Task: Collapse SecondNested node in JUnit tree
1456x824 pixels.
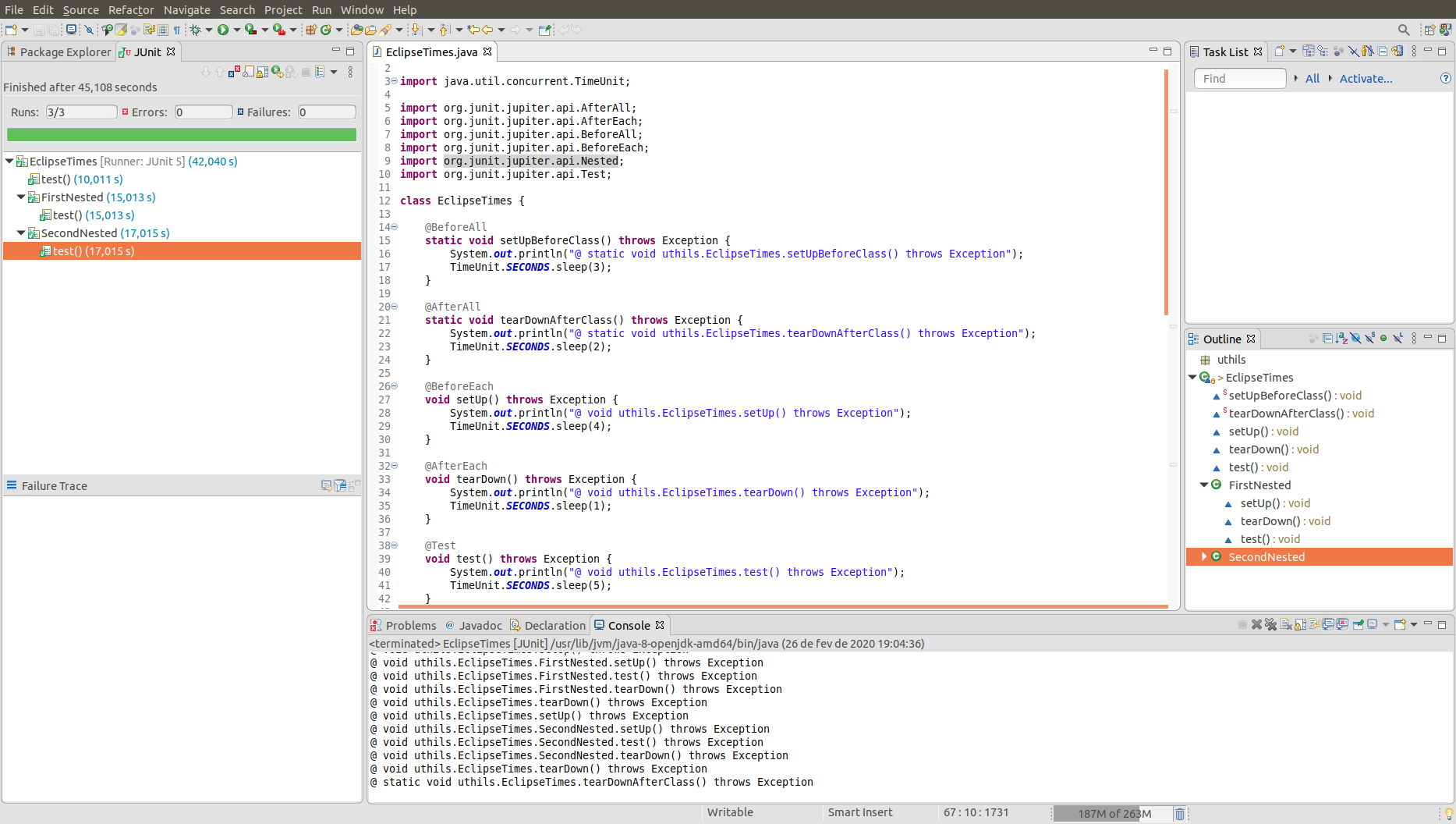Action: tap(21, 233)
